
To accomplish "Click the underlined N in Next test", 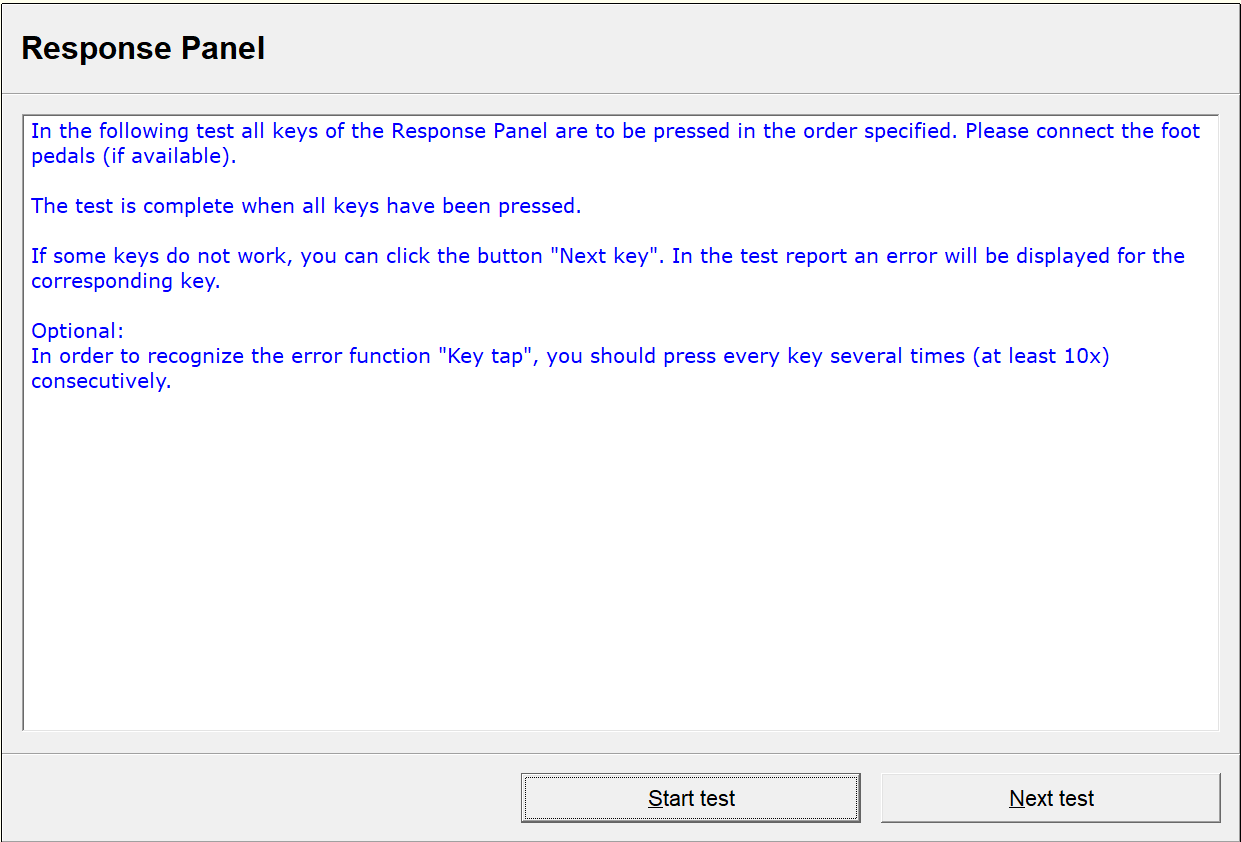I will click(x=1017, y=799).
